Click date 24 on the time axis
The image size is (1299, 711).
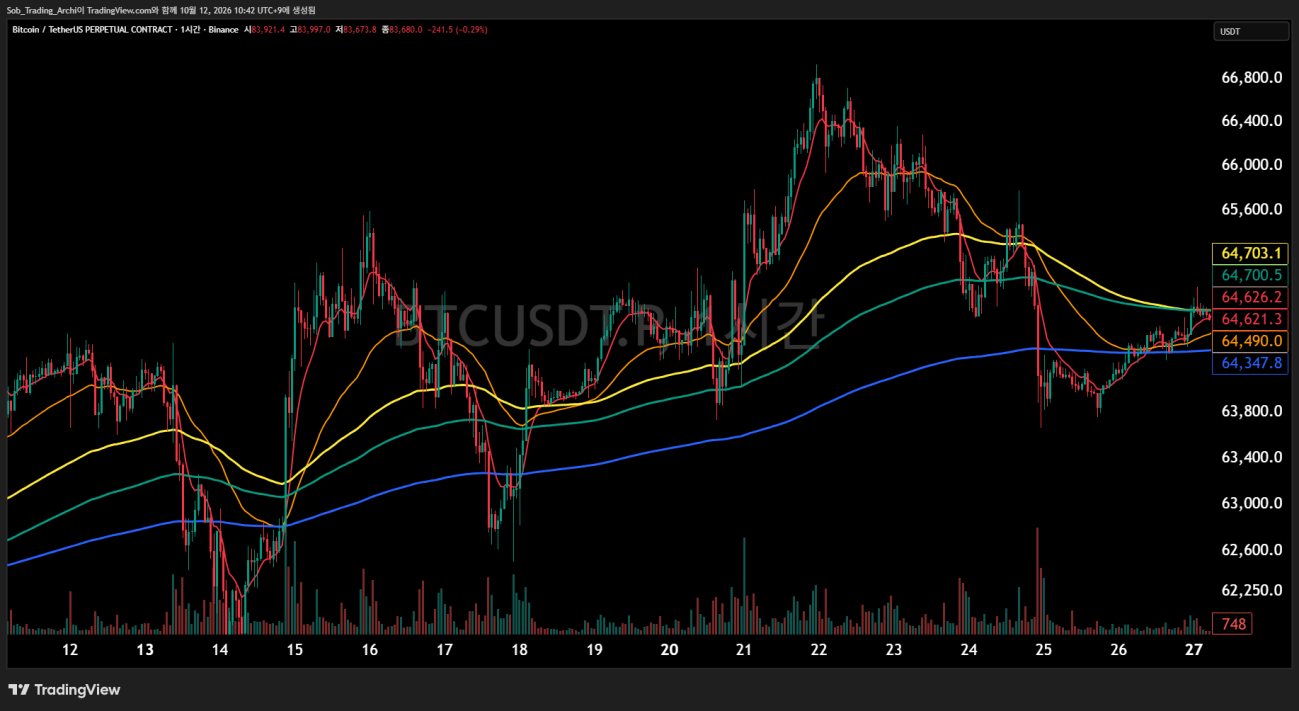coord(968,650)
